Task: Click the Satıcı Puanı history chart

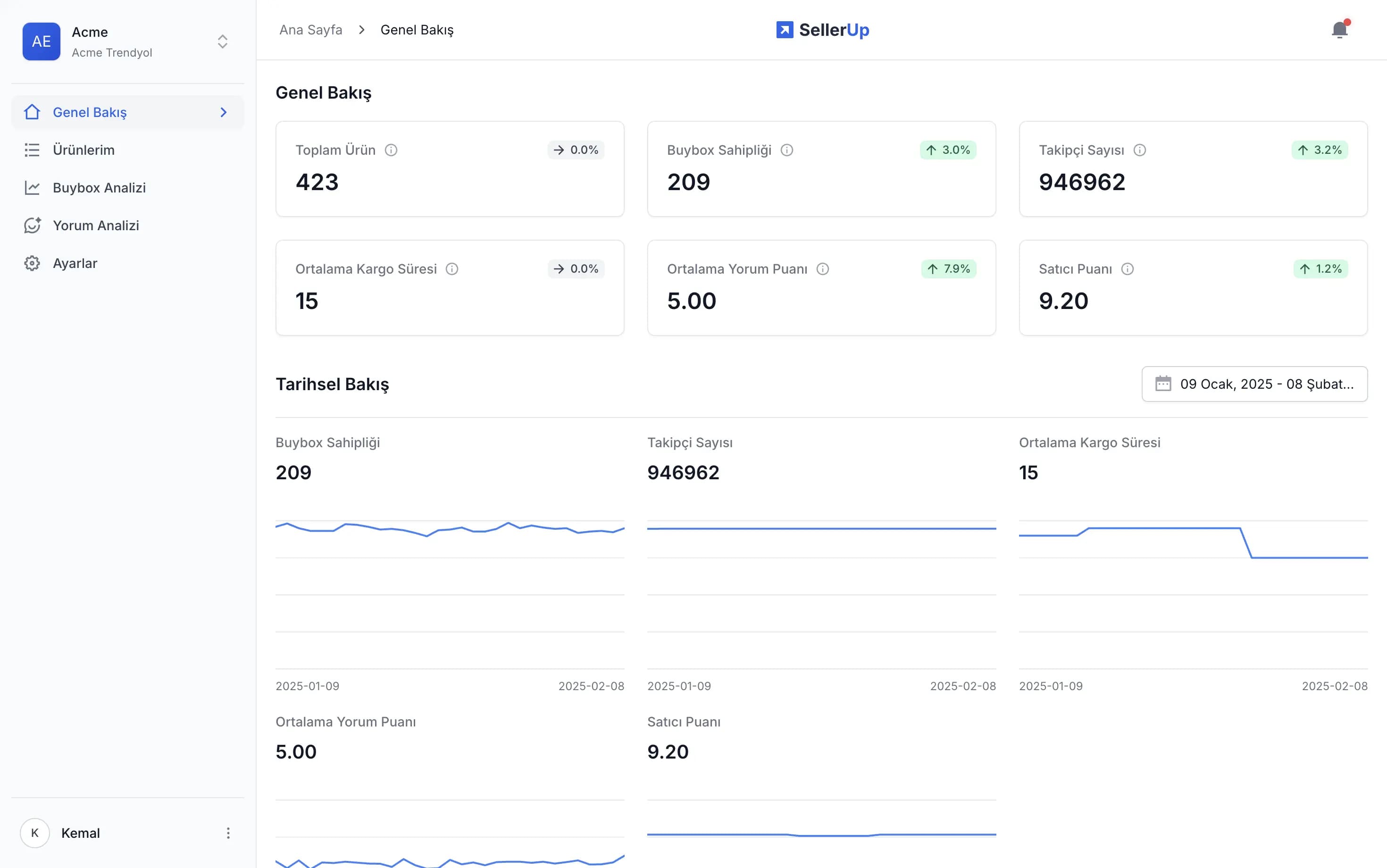Action: click(x=821, y=834)
